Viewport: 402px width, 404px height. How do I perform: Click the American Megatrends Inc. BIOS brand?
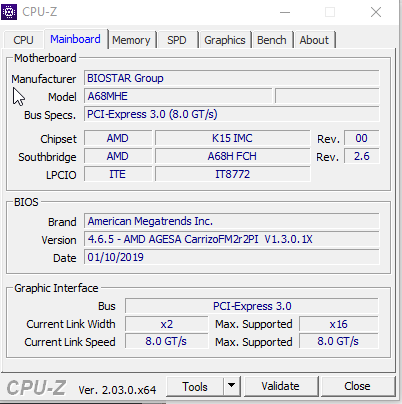tap(232, 221)
